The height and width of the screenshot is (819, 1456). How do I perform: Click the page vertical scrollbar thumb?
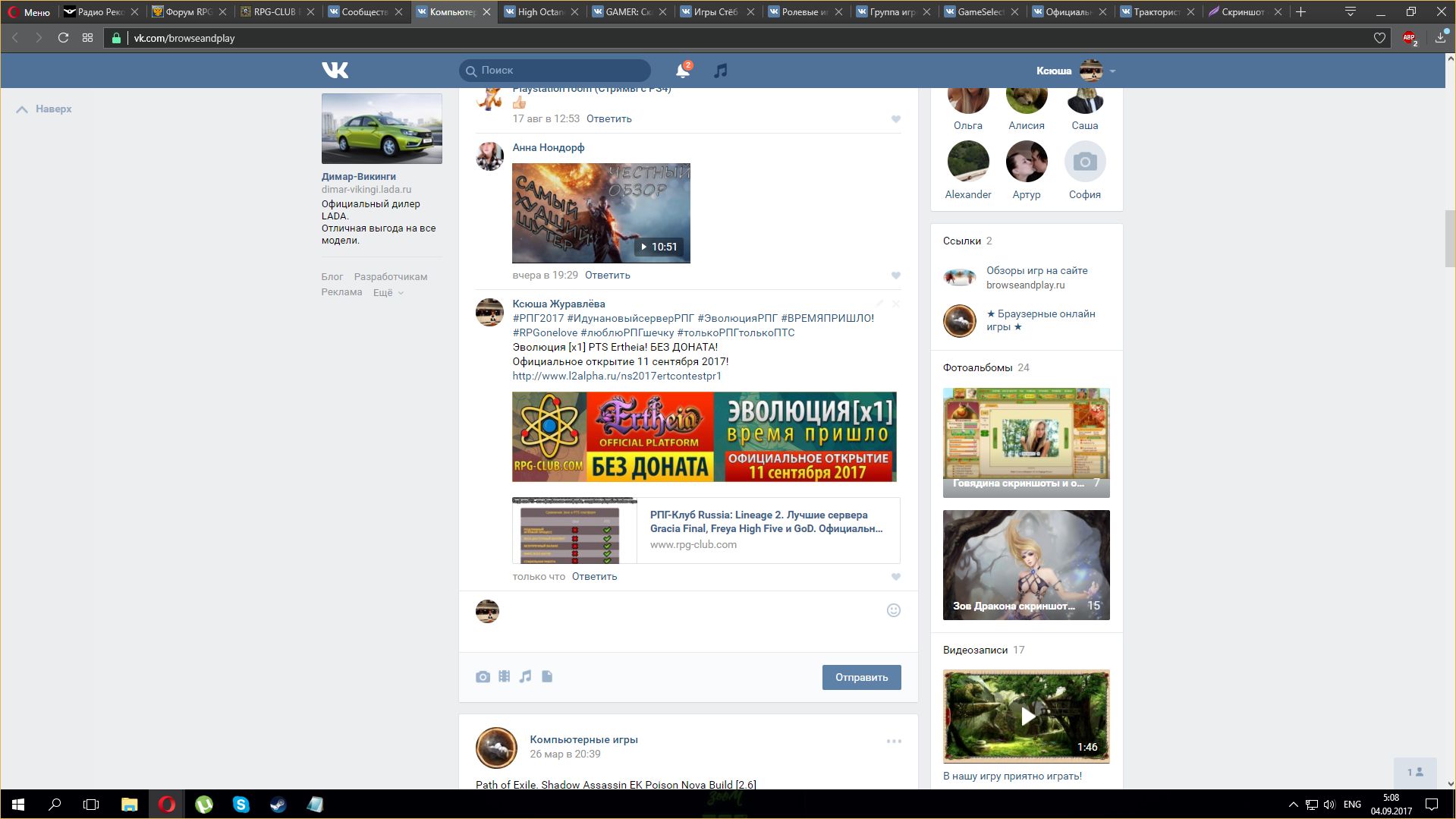(x=1450, y=239)
